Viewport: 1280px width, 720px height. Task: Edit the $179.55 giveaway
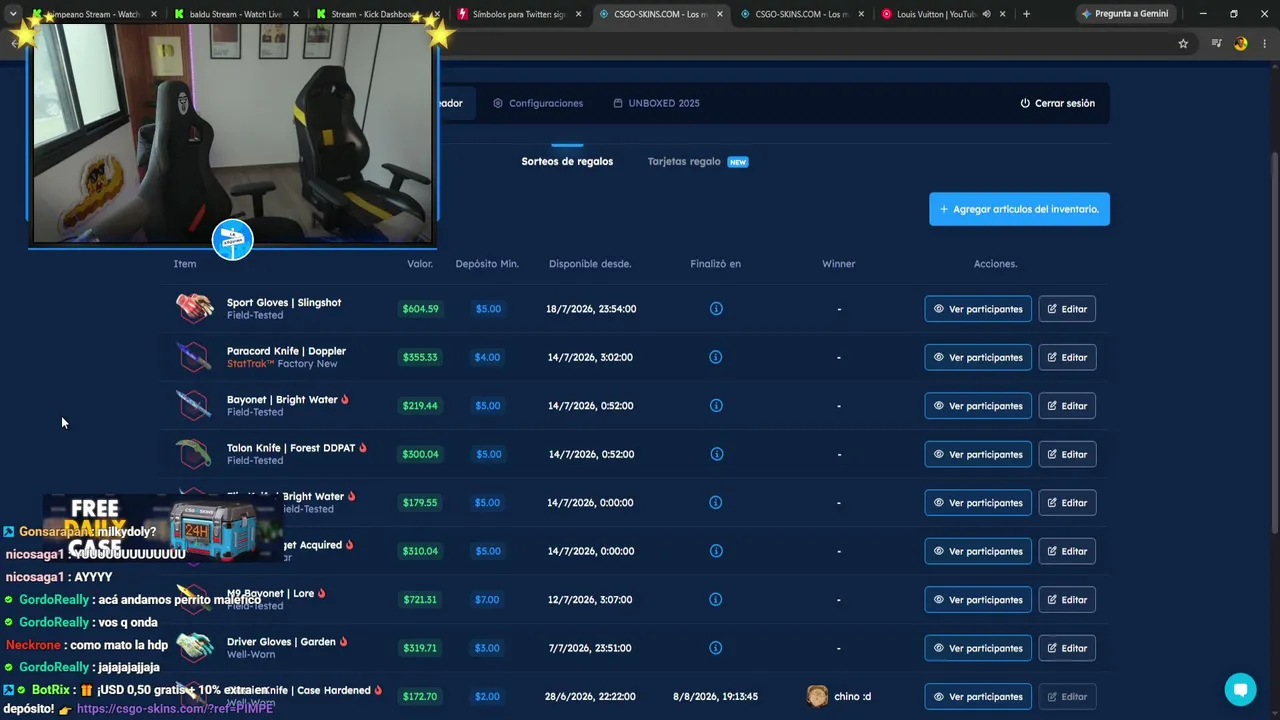click(x=1067, y=503)
